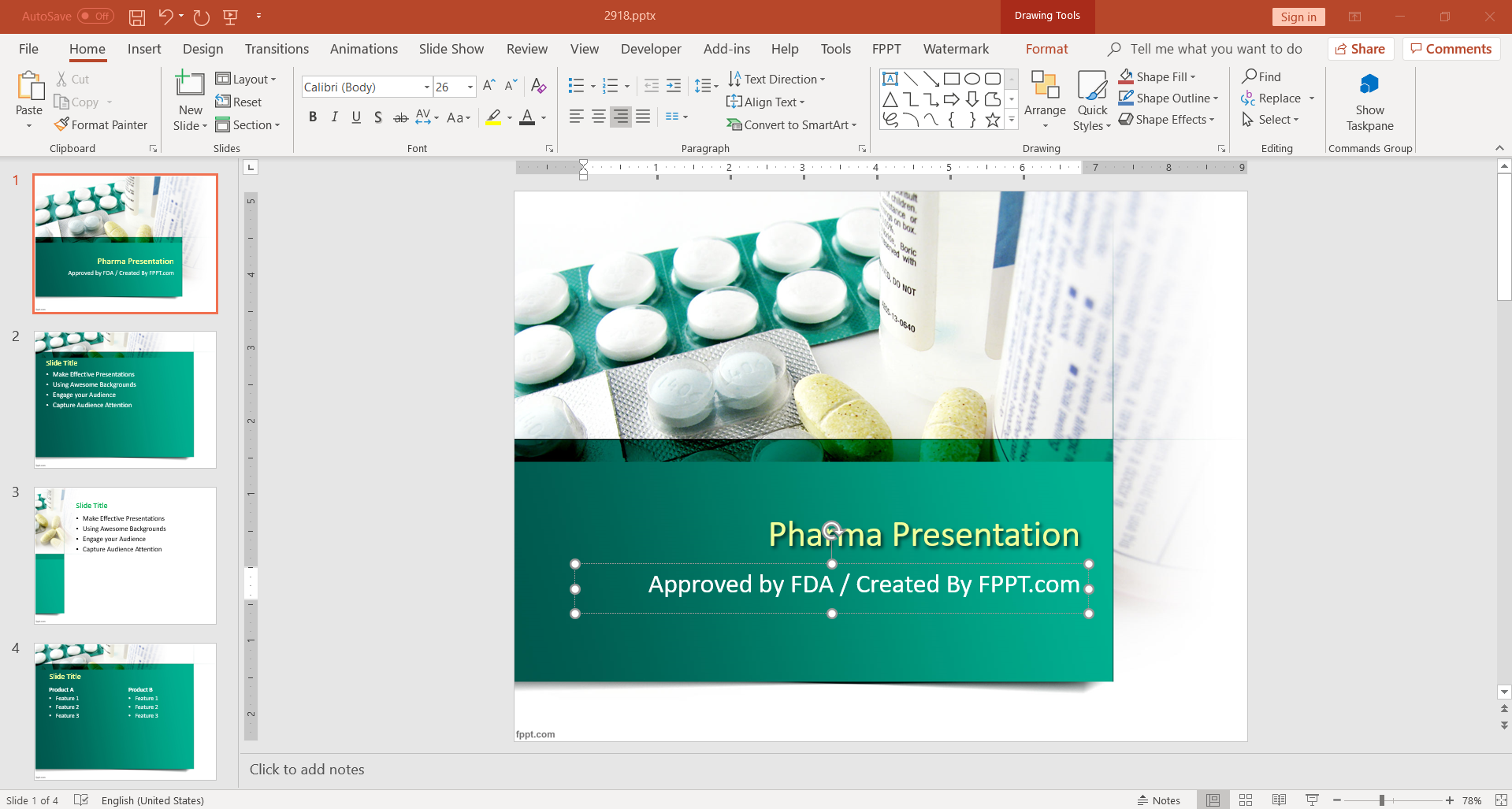Image resolution: width=1512 pixels, height=809 pixels.
Task: Select the star shape in gallery
Action: (x=993, y=120)
